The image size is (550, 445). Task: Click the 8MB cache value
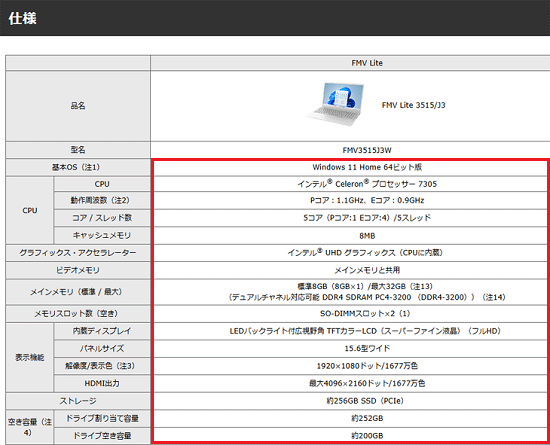pos(367,236)
